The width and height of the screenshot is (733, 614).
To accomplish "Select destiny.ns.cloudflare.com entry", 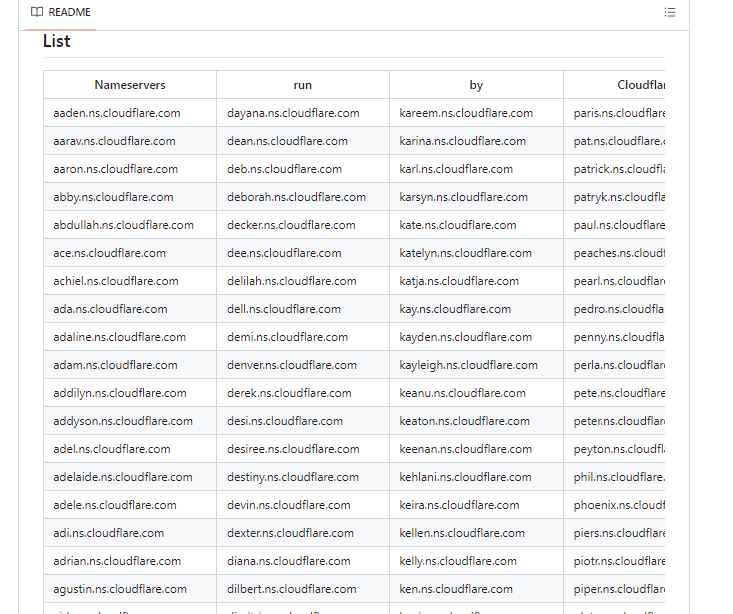I will (x=293, y=477).
